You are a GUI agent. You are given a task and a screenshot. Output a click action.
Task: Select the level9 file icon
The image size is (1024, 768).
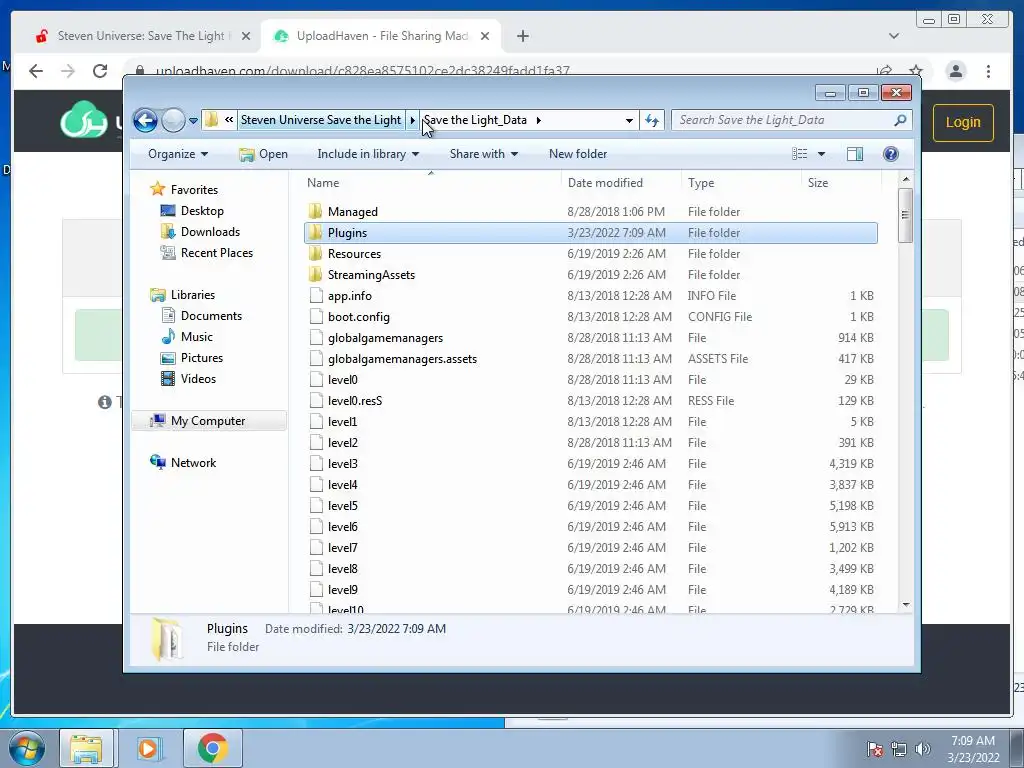[316, 590]
